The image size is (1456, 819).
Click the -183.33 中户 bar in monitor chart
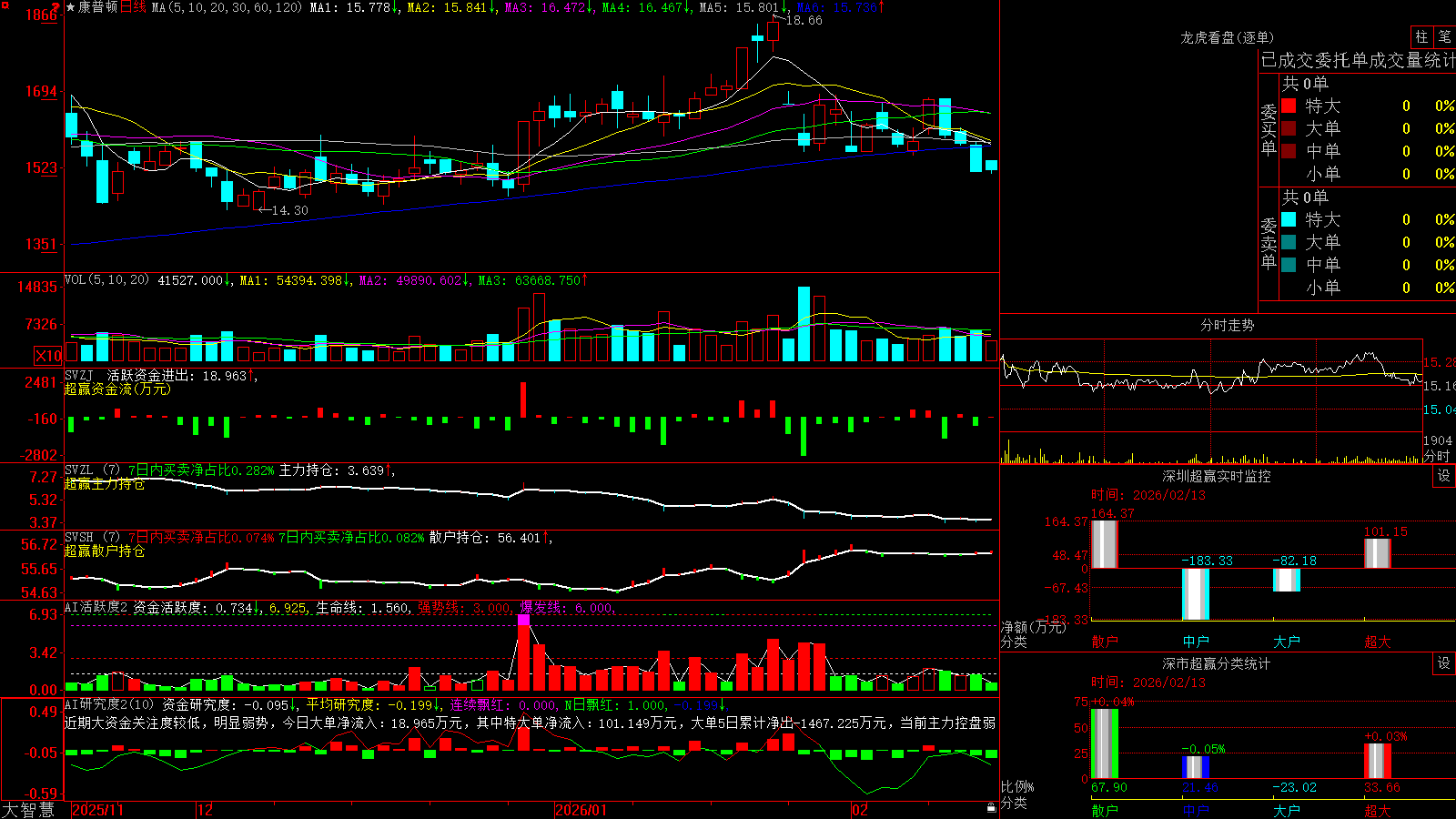tap(1196, 594)
